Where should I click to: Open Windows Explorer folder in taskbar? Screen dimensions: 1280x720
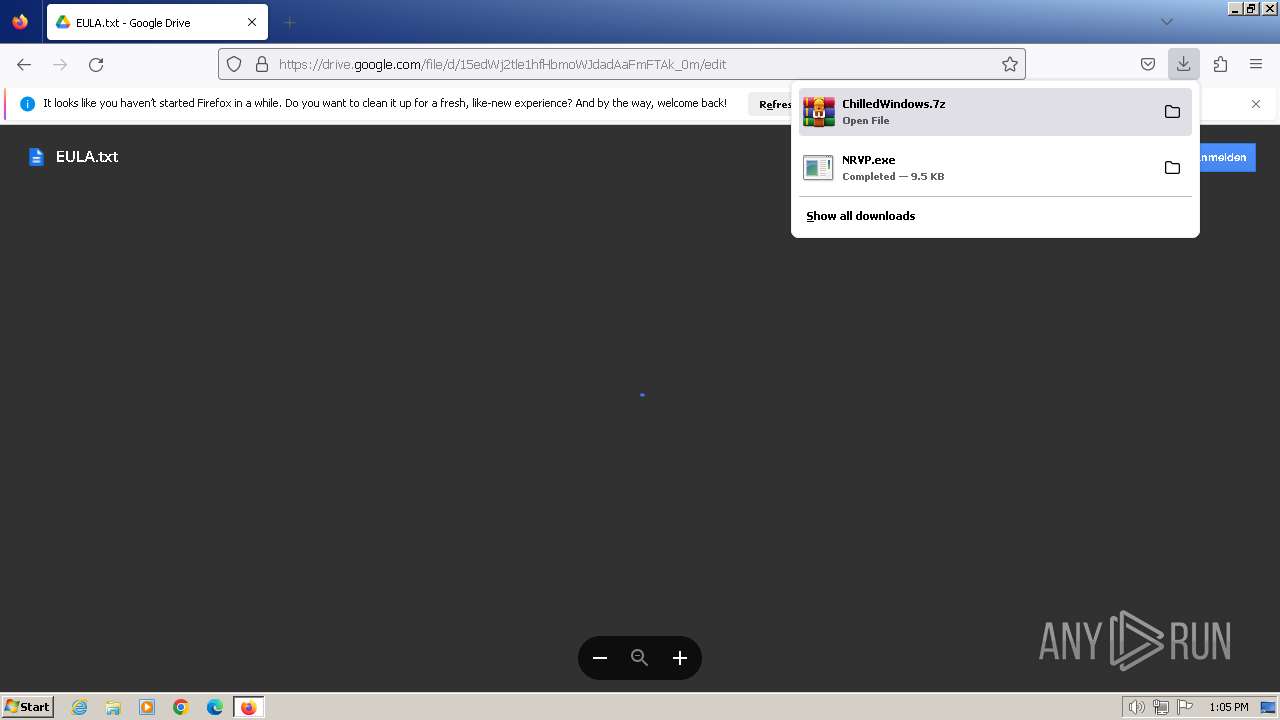point(113,707)
